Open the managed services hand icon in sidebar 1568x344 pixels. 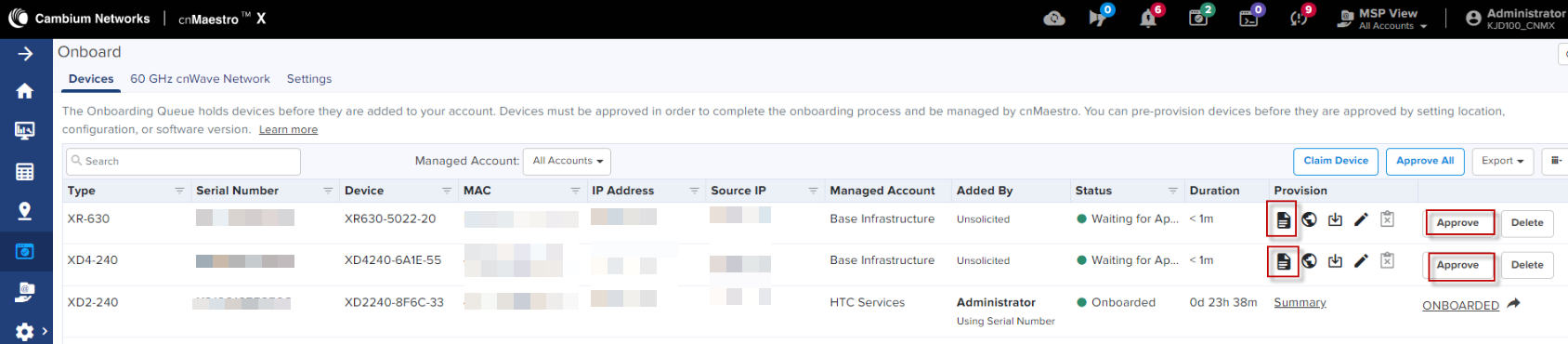tap(25, 292)
